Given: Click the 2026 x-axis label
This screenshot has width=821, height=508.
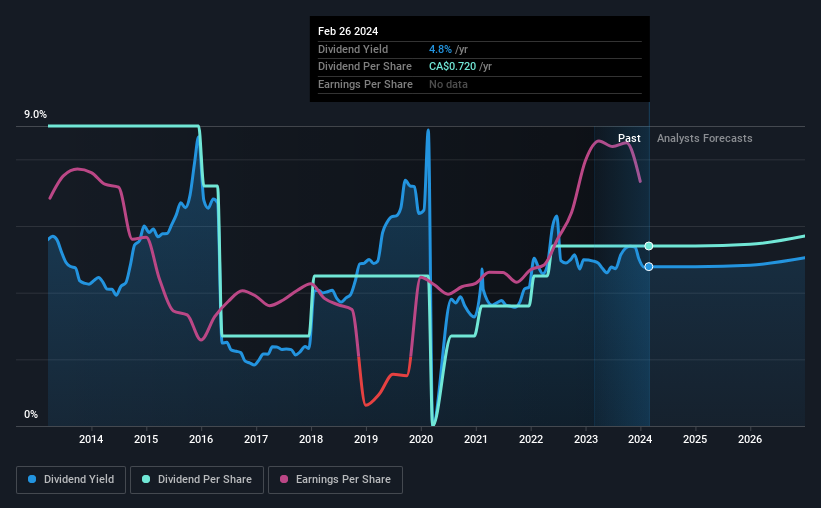Looking at the screenshot, I should click(750, 439).
